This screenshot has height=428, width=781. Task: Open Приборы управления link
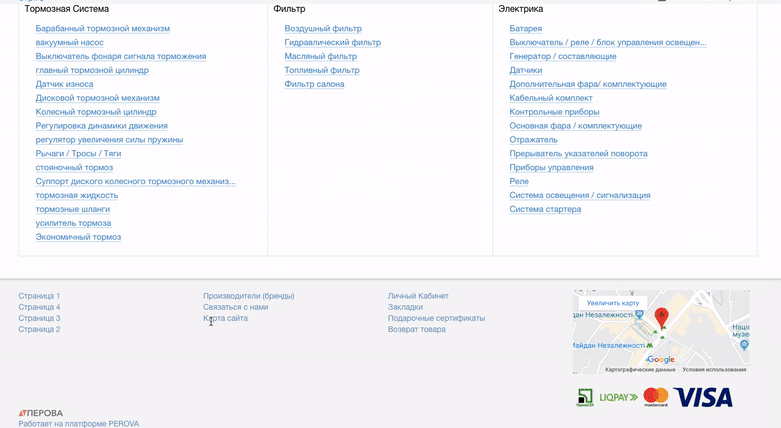[x=551, y=167]
